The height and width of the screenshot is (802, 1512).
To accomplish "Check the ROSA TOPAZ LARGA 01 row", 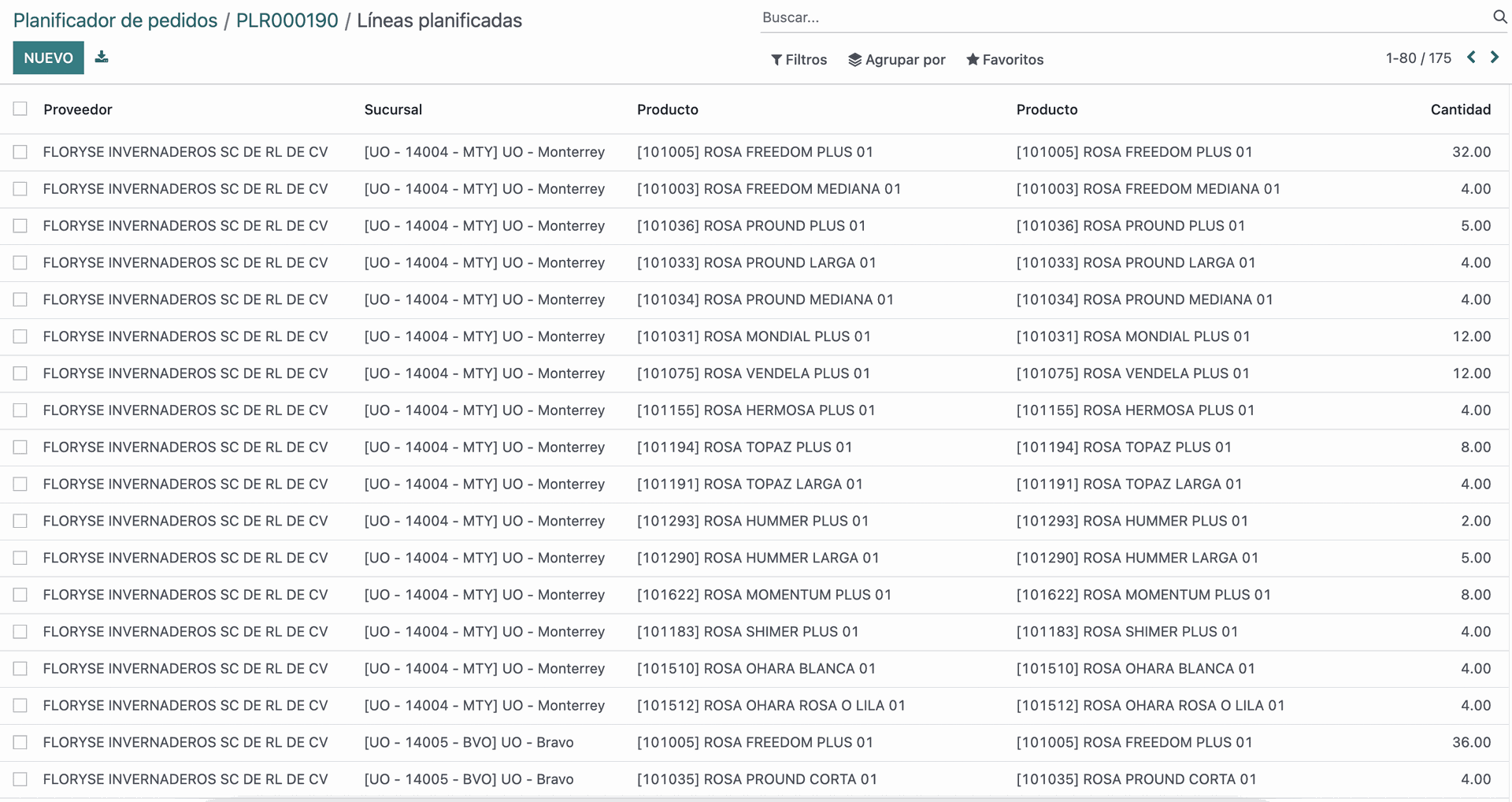I will [20, 484].
